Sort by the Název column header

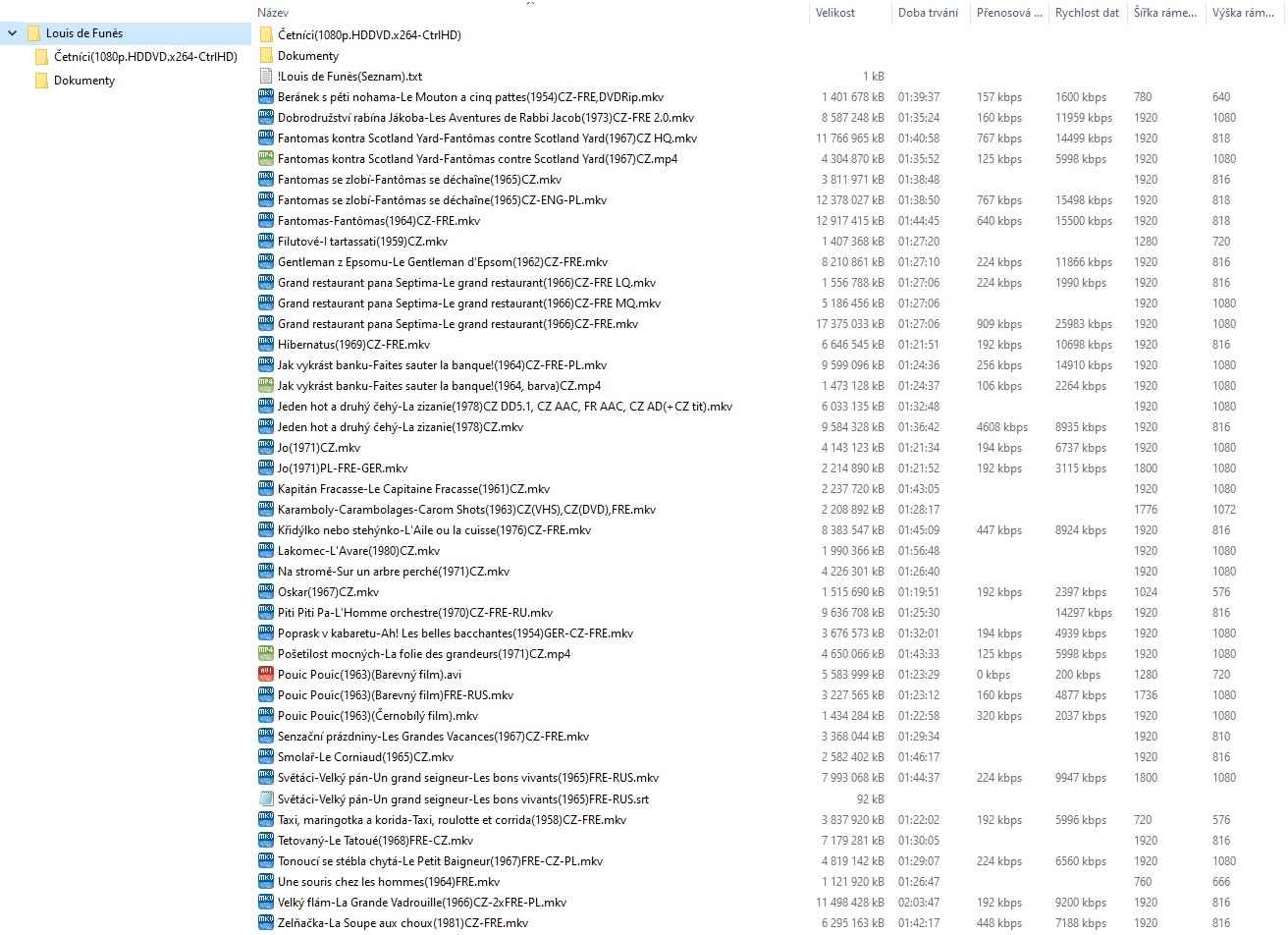click(273, 13)
